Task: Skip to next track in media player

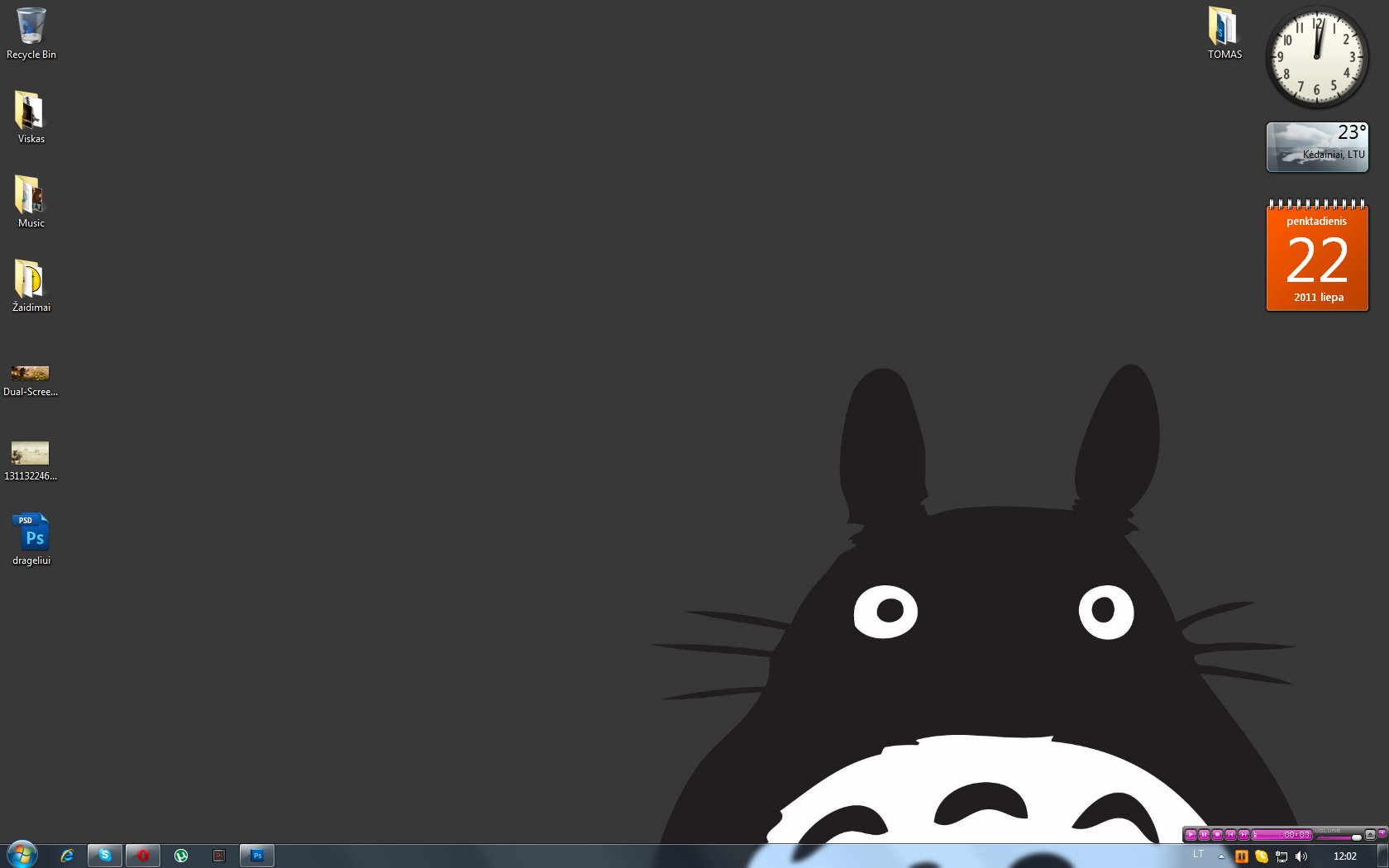Action: [1243, 835]
